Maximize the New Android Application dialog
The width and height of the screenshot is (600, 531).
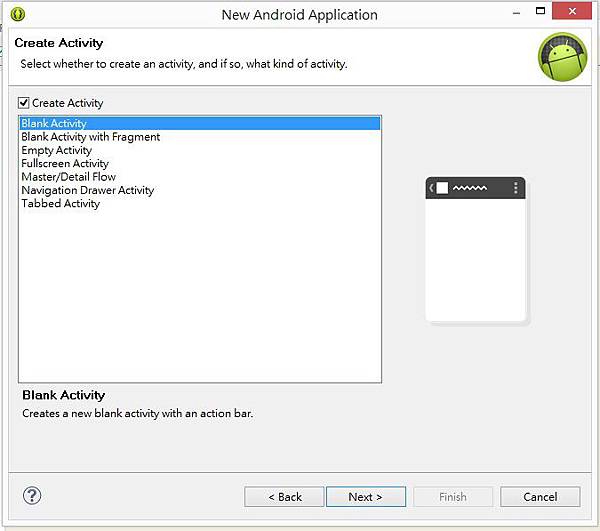point(540,11)
